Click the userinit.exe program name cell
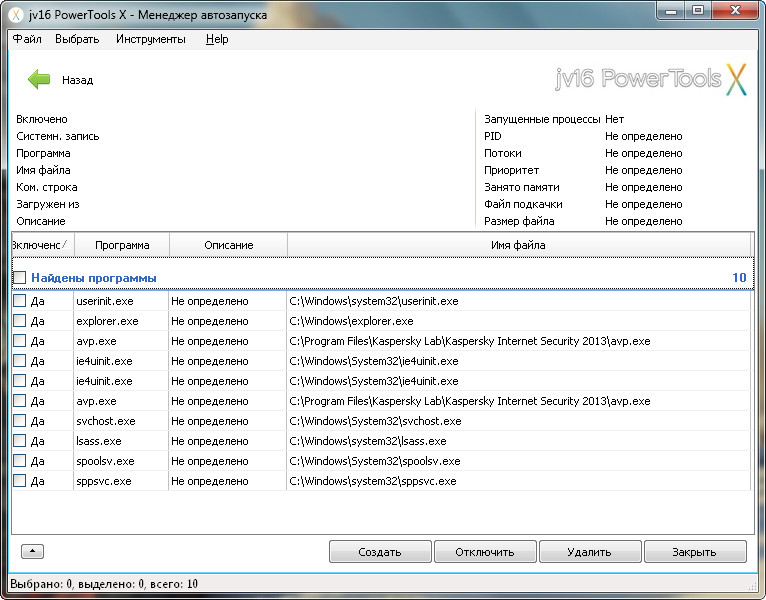 105,301
